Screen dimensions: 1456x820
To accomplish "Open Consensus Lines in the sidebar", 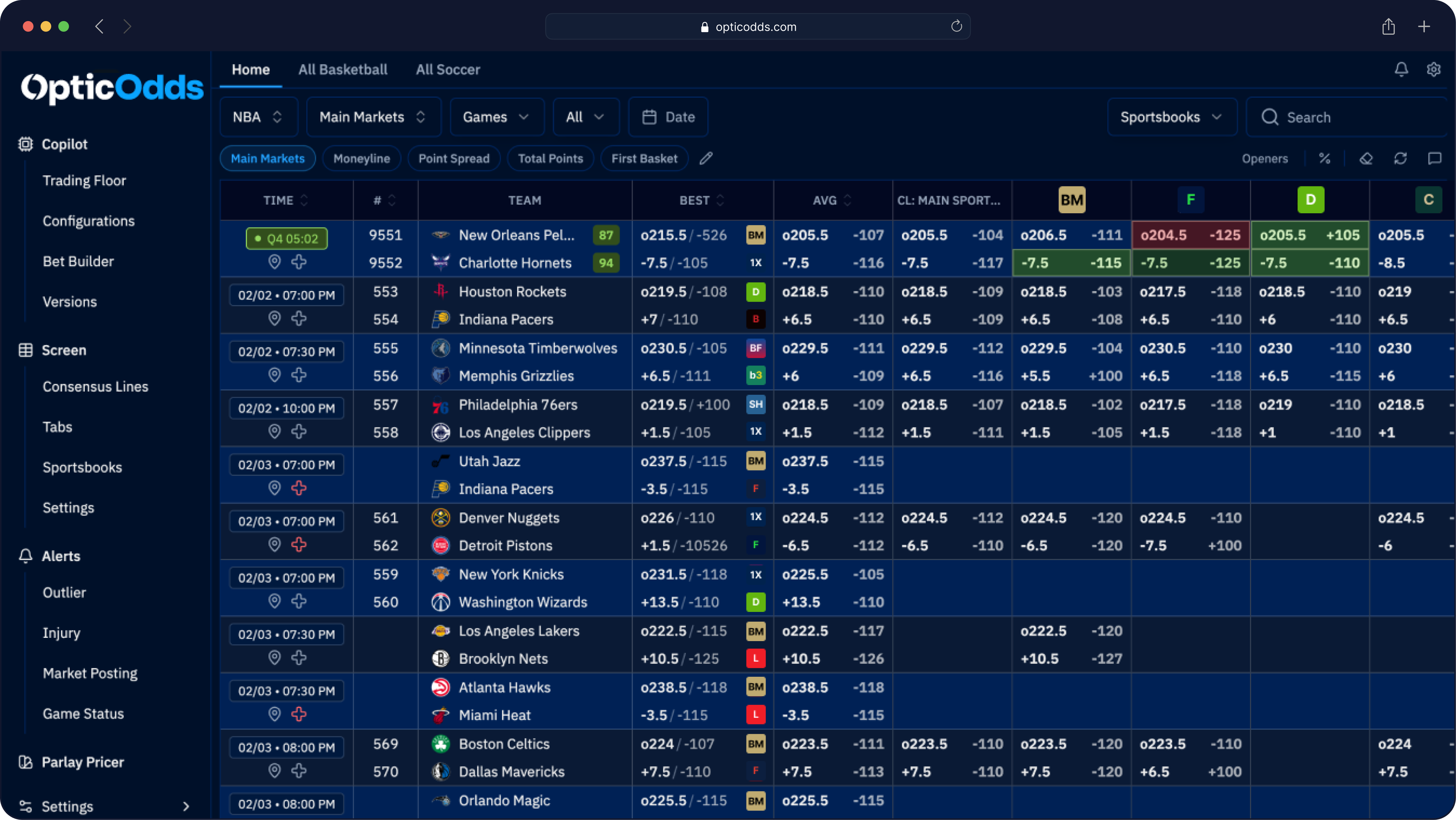I will point(96,387).
